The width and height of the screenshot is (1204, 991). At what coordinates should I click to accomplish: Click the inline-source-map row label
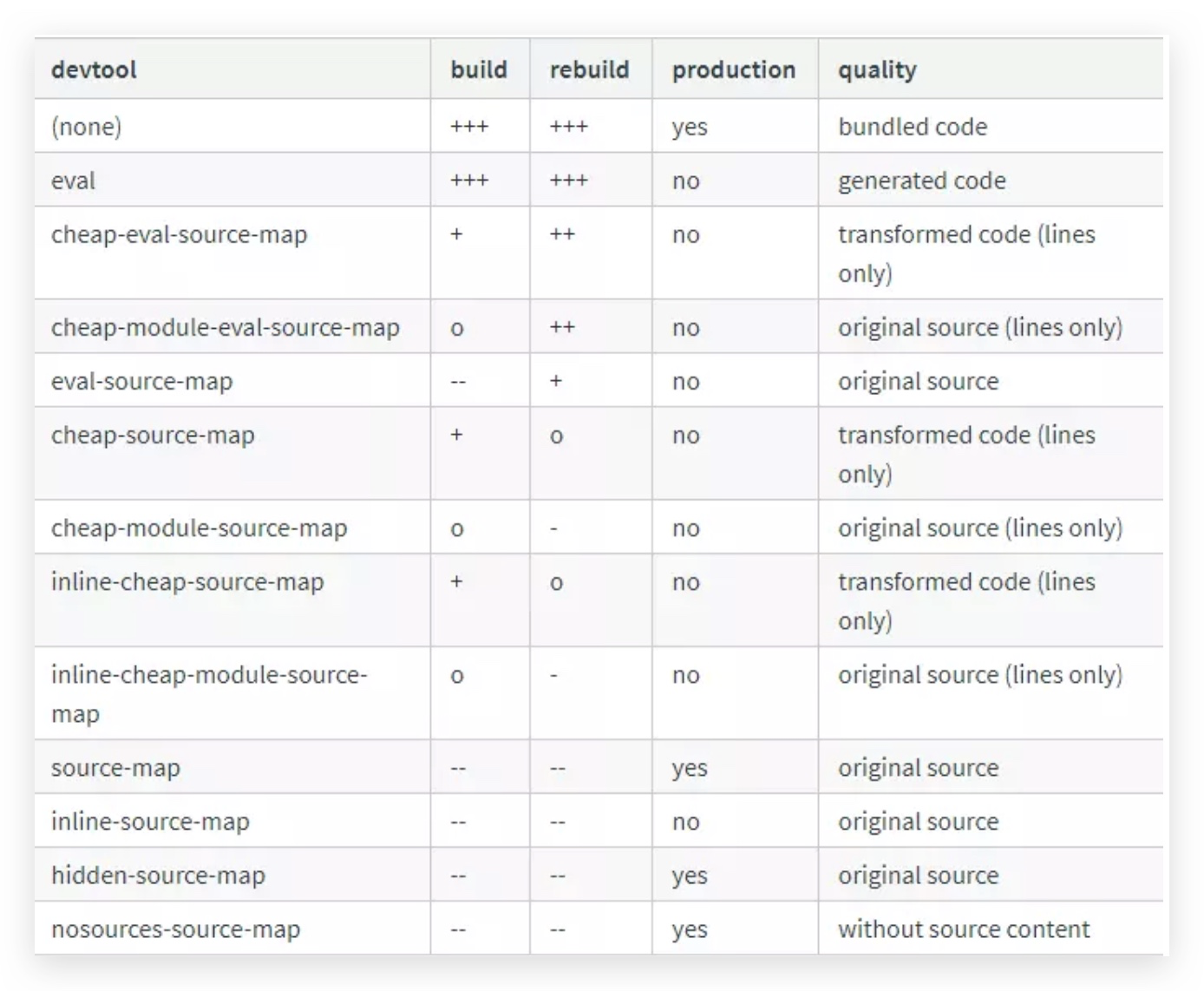click(x=150, y=822)
